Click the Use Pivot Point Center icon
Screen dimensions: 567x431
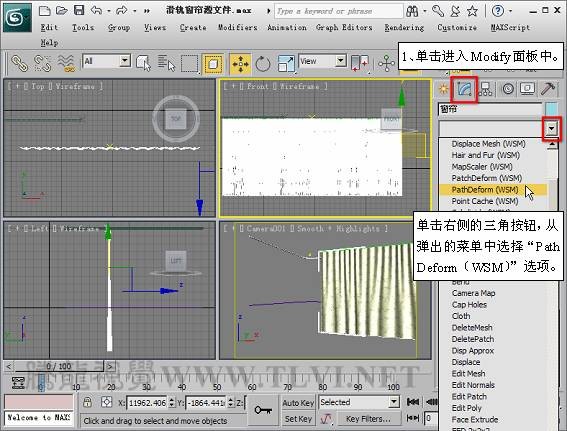click(359, 64)
